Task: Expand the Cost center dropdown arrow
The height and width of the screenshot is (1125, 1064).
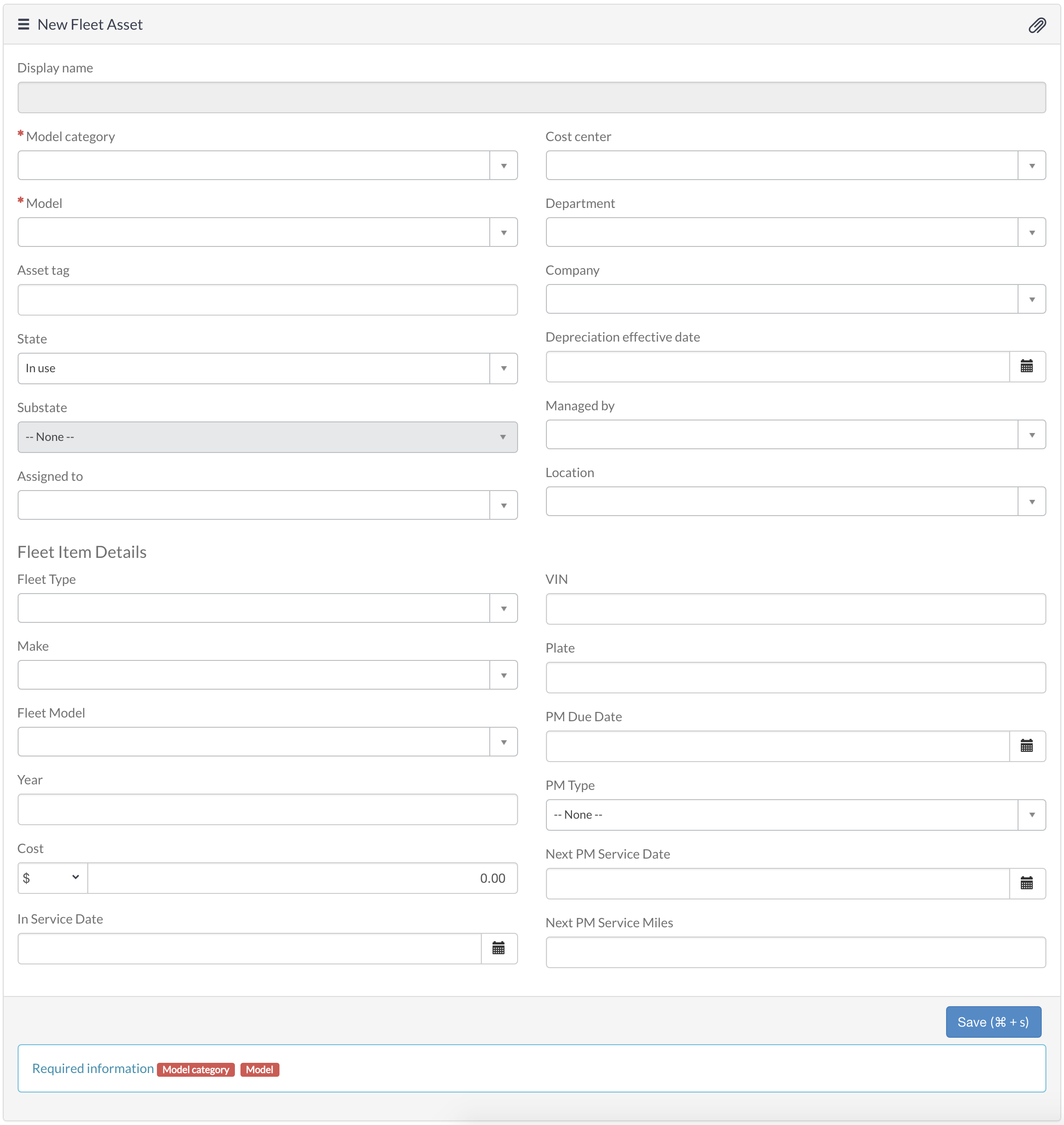Action: (1032, 166)
